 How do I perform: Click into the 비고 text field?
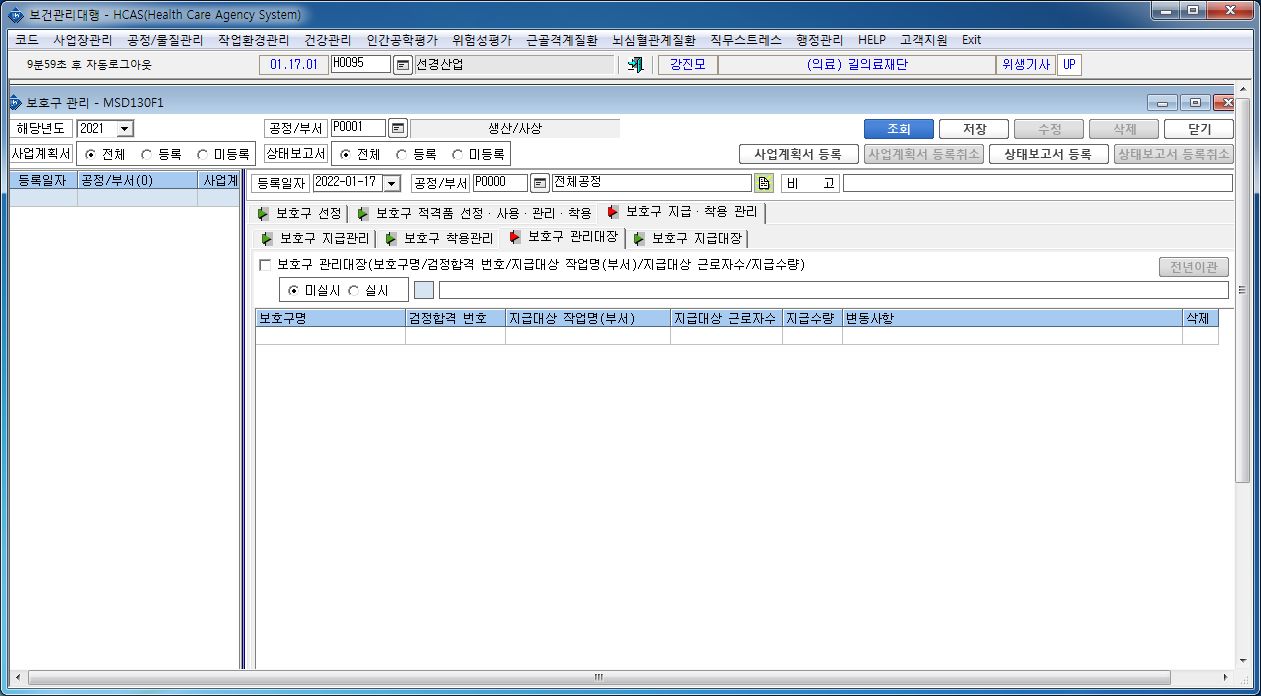1038,183
